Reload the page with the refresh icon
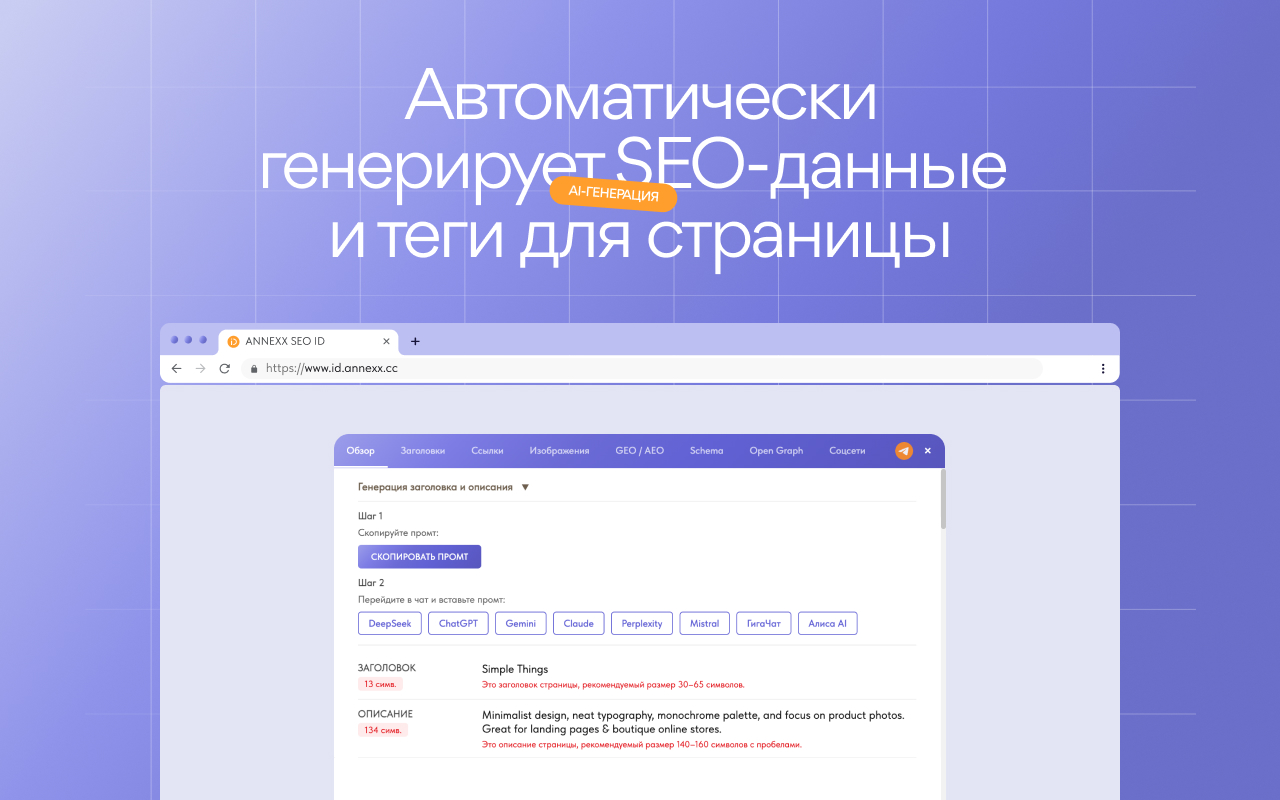 coord(225,368)
